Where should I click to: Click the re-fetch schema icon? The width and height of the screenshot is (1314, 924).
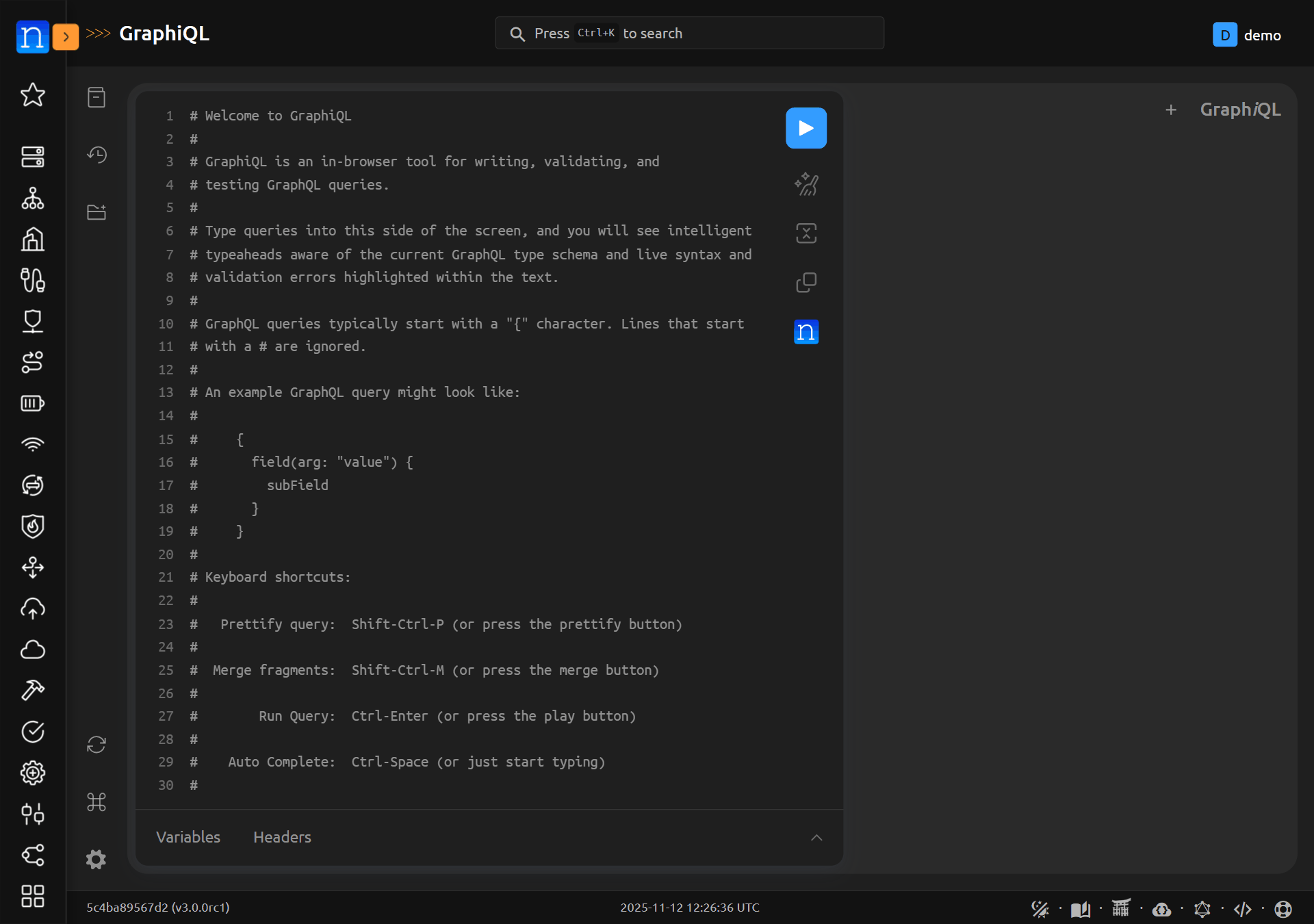click(96, 745)
